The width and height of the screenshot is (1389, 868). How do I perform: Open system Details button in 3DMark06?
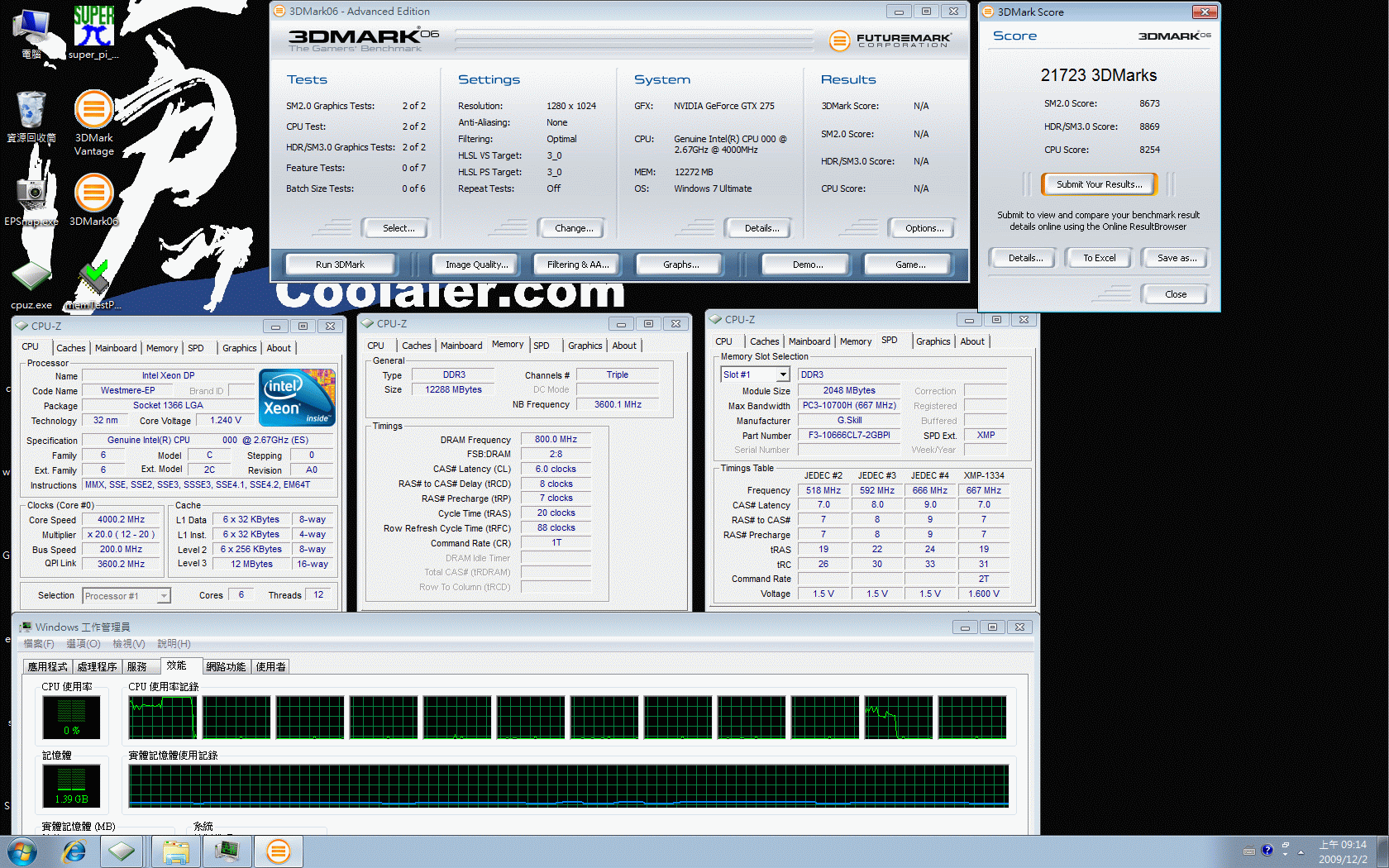757,228
